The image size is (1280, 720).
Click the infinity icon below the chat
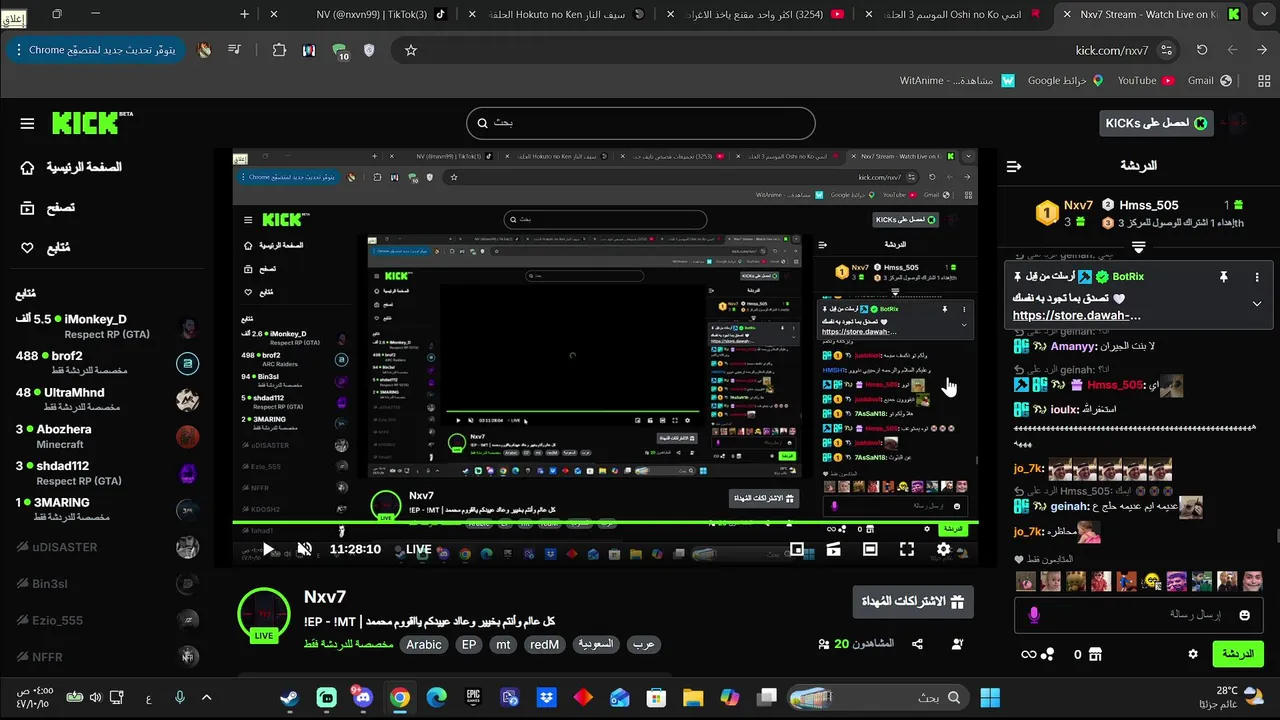pos(1027,654)
